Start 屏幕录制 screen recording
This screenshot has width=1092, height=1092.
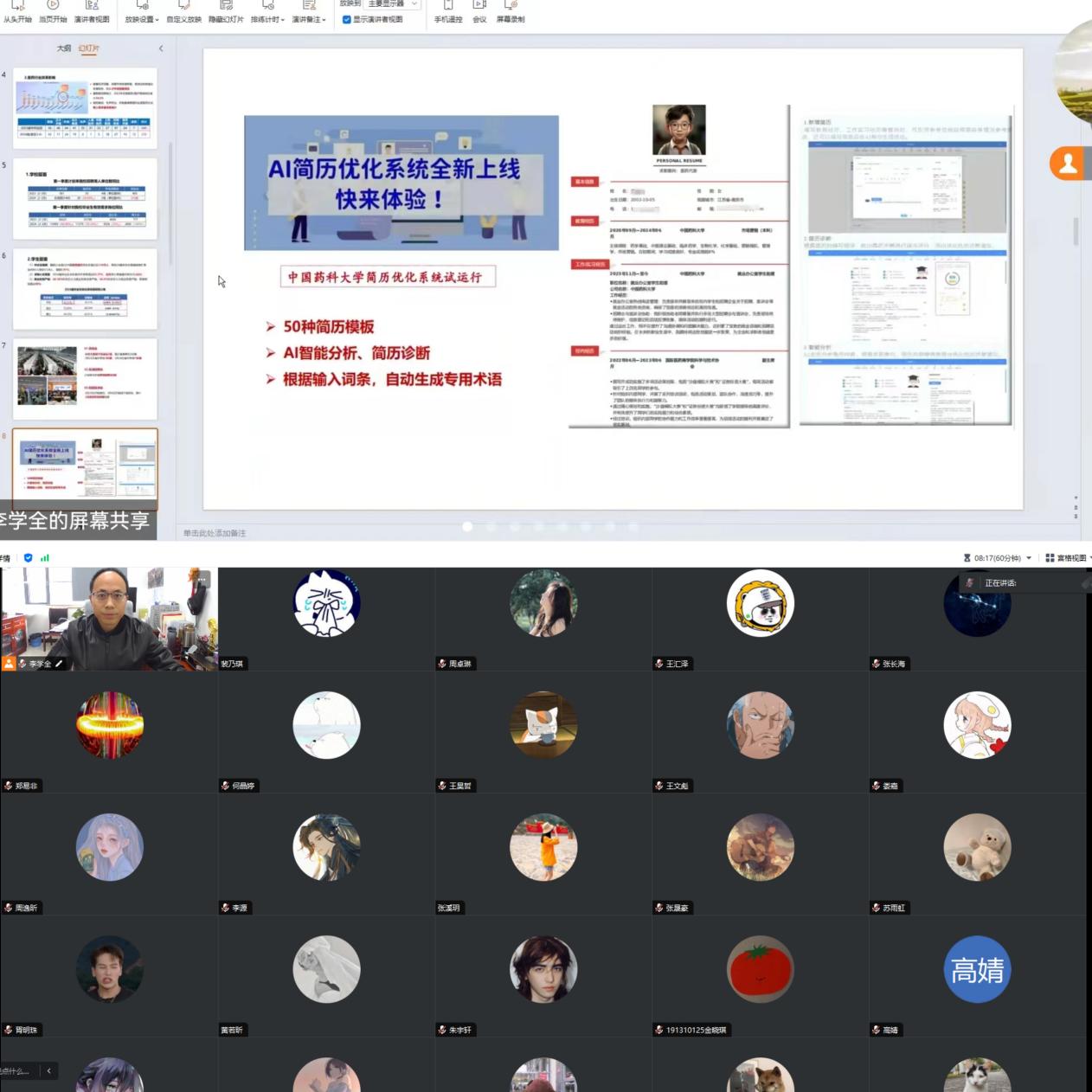pyautogui.click(x=511, y=7)
